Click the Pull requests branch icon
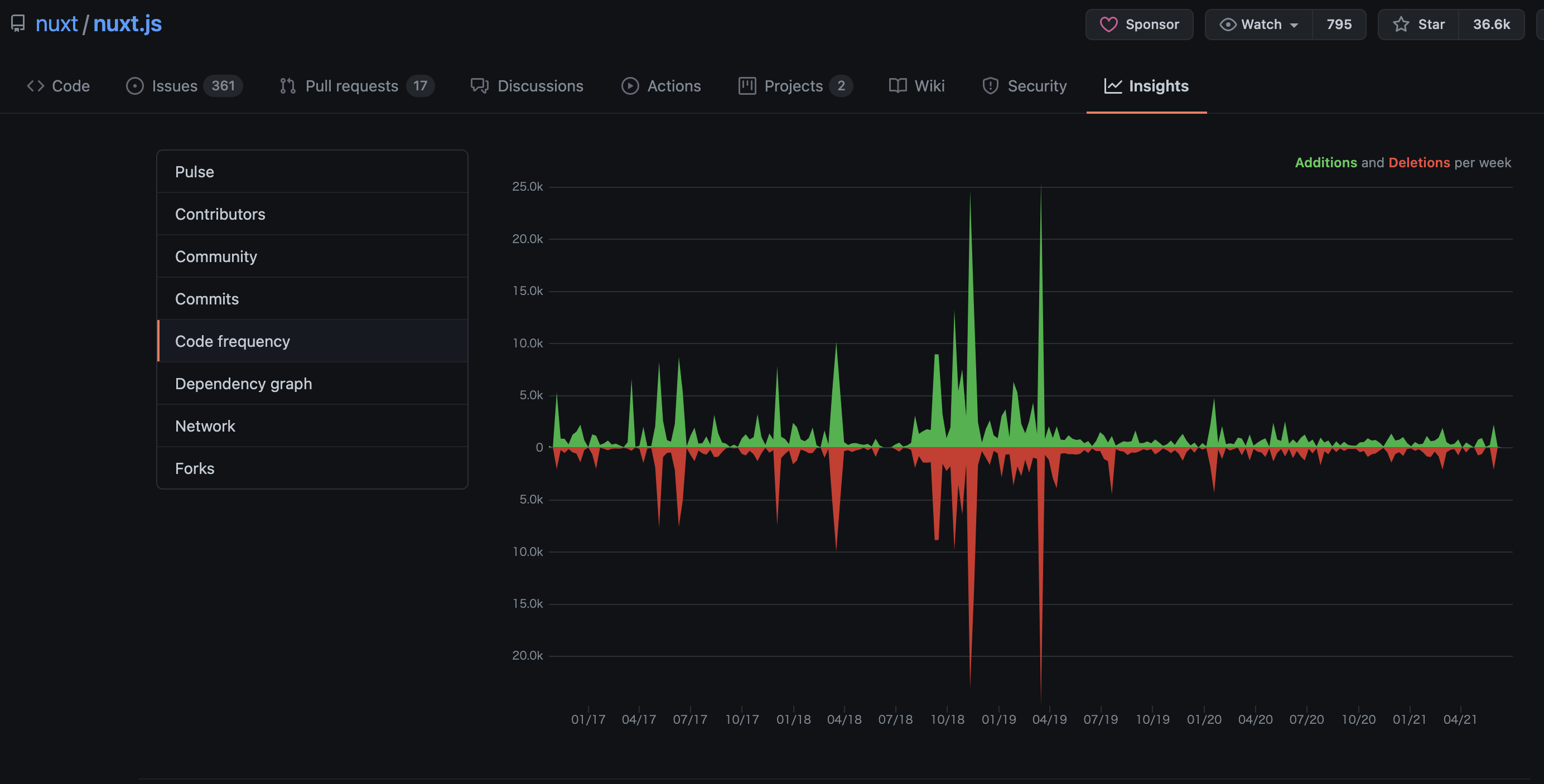Screen dimensions: 1544x784 (288, 86)
